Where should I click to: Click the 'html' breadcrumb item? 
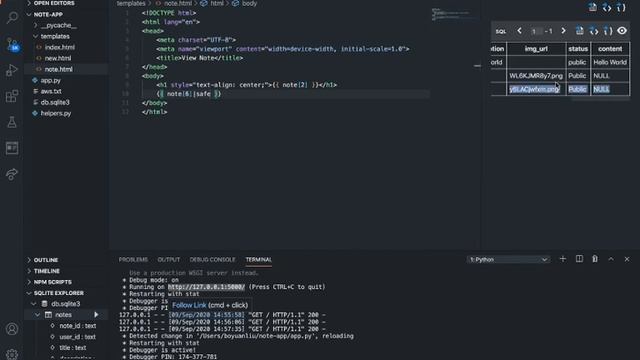click(x=217, y=3)
